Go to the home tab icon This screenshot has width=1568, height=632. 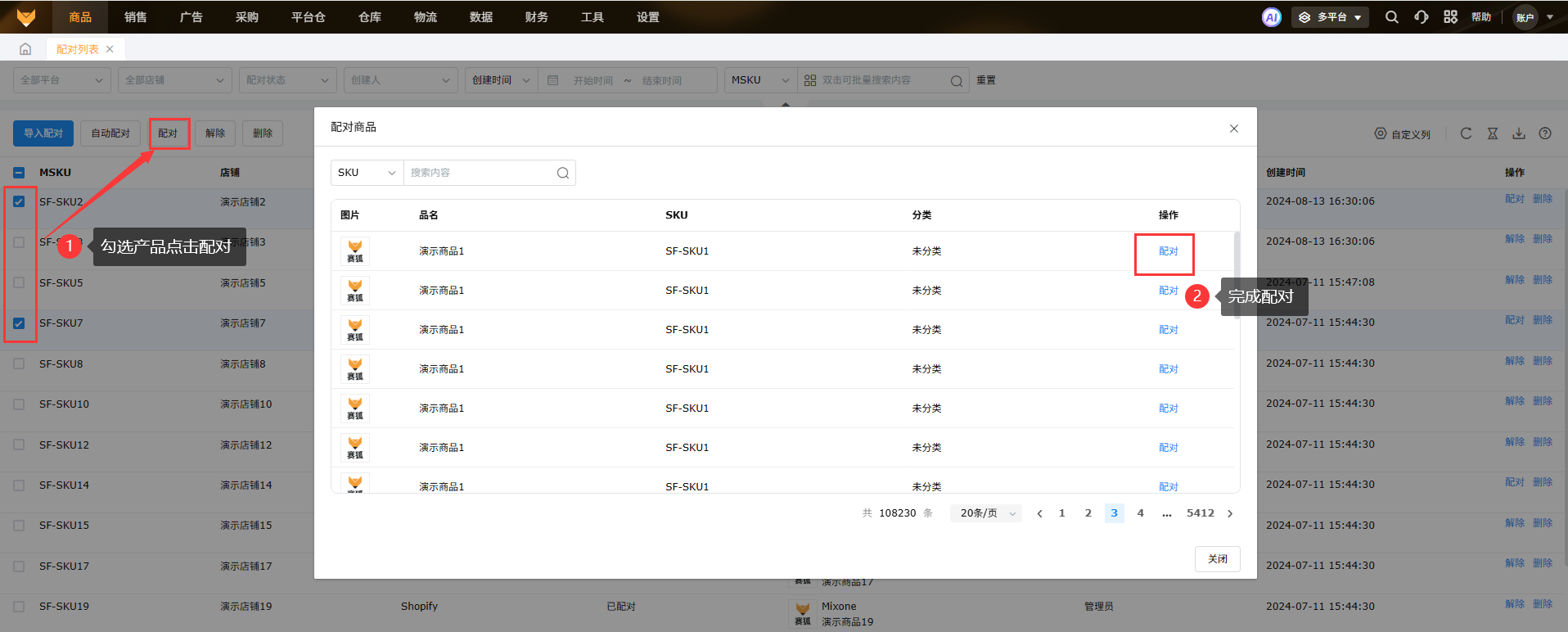pyautogui.click(x=25, y=49)
